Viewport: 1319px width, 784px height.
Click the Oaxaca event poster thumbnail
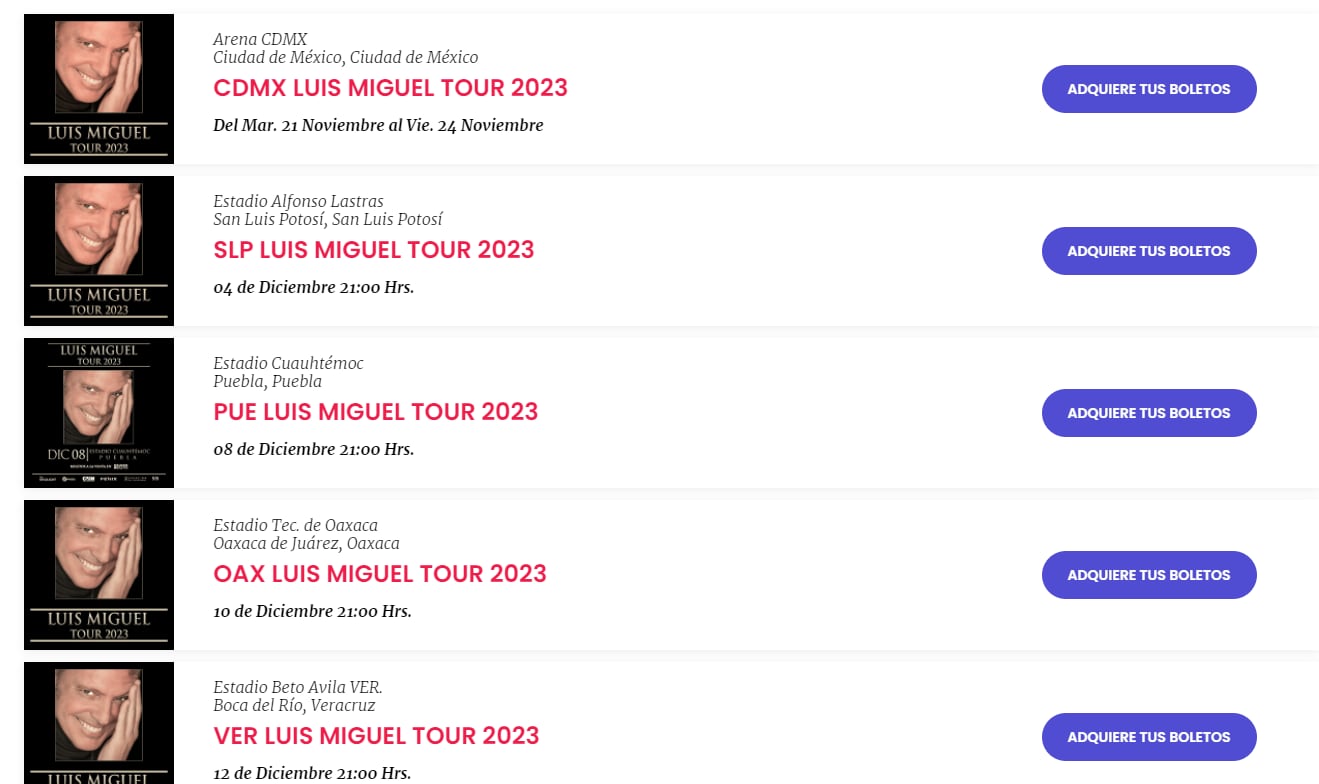click(99, 575)
